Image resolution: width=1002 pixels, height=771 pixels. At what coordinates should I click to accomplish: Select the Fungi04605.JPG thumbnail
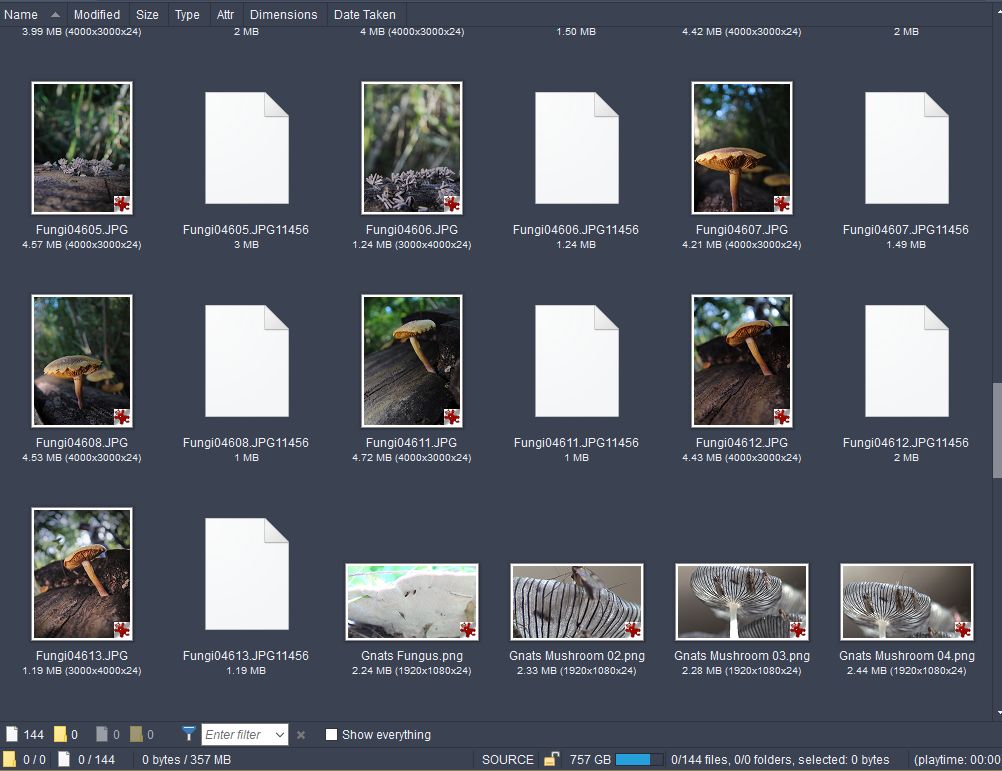(x=82, y=148)
